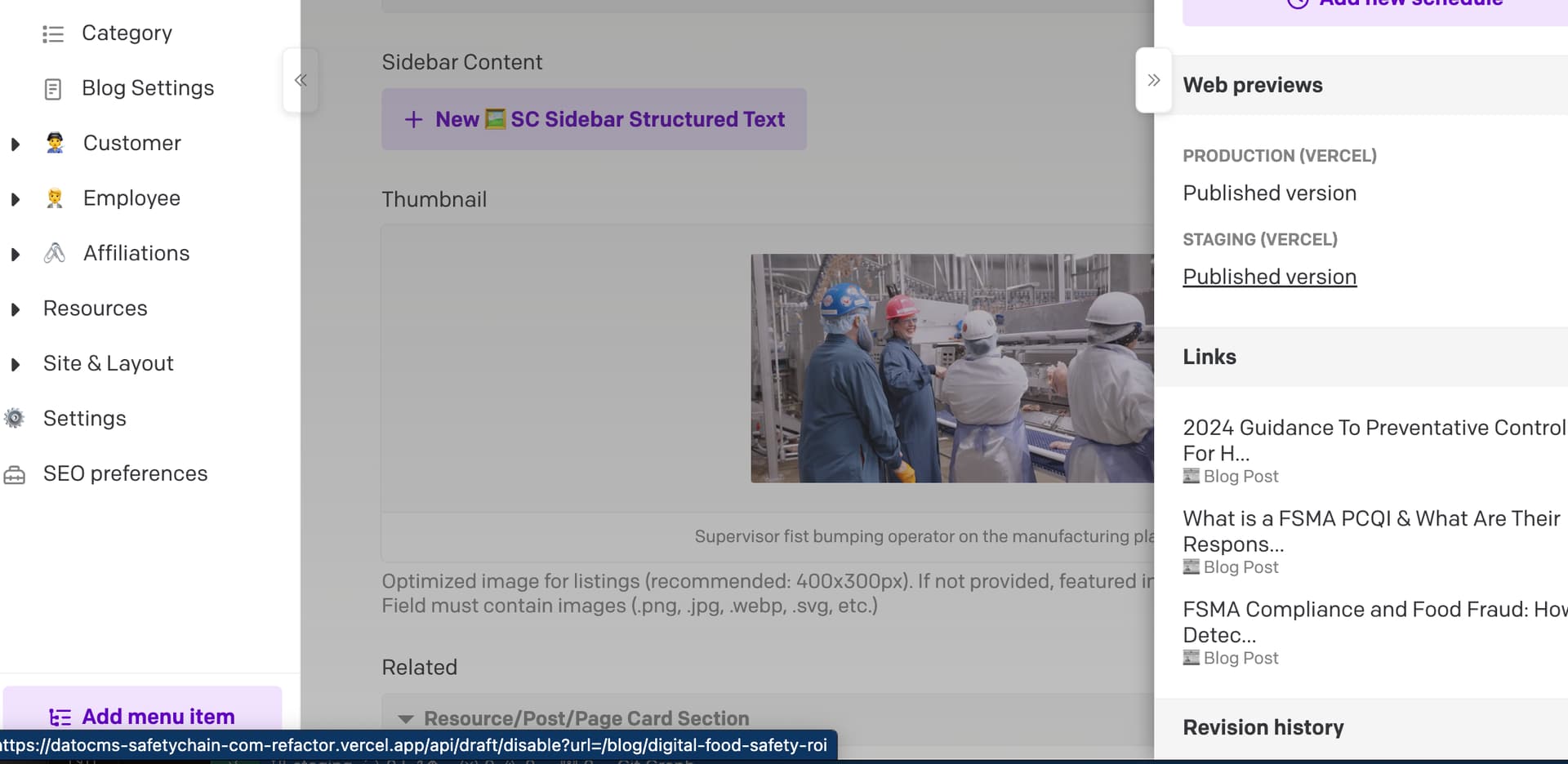Click the thumbnail caption text
The image size is (1568, 764).
pyautogui.click(x=924, y=536)
